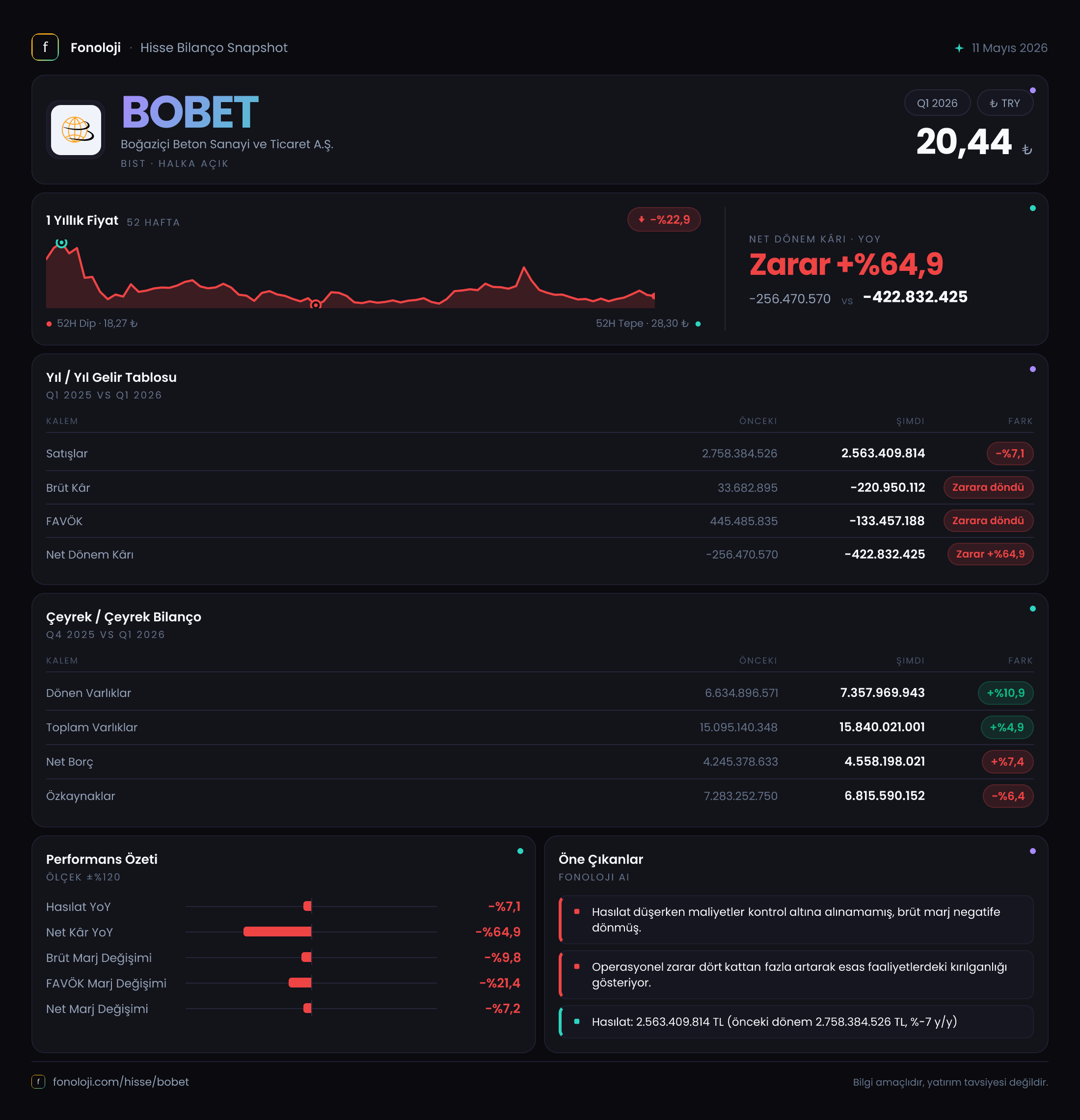Click the Brüt Kâr value -220.950.112
Viewport: 1080px width, 1120px height.
click(888, 487)
